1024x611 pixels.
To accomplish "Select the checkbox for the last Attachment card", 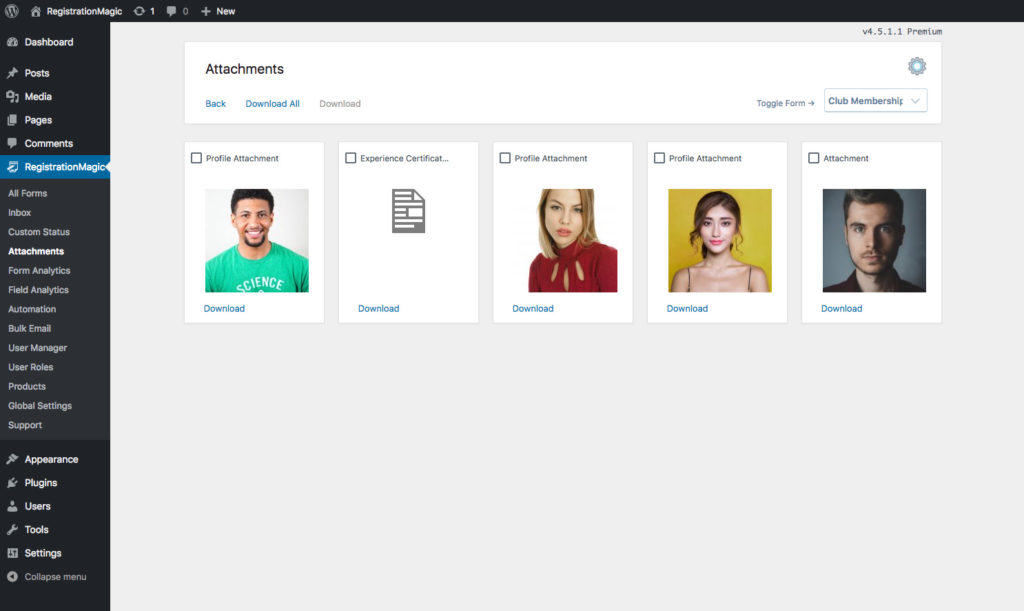I will (813, 158).
